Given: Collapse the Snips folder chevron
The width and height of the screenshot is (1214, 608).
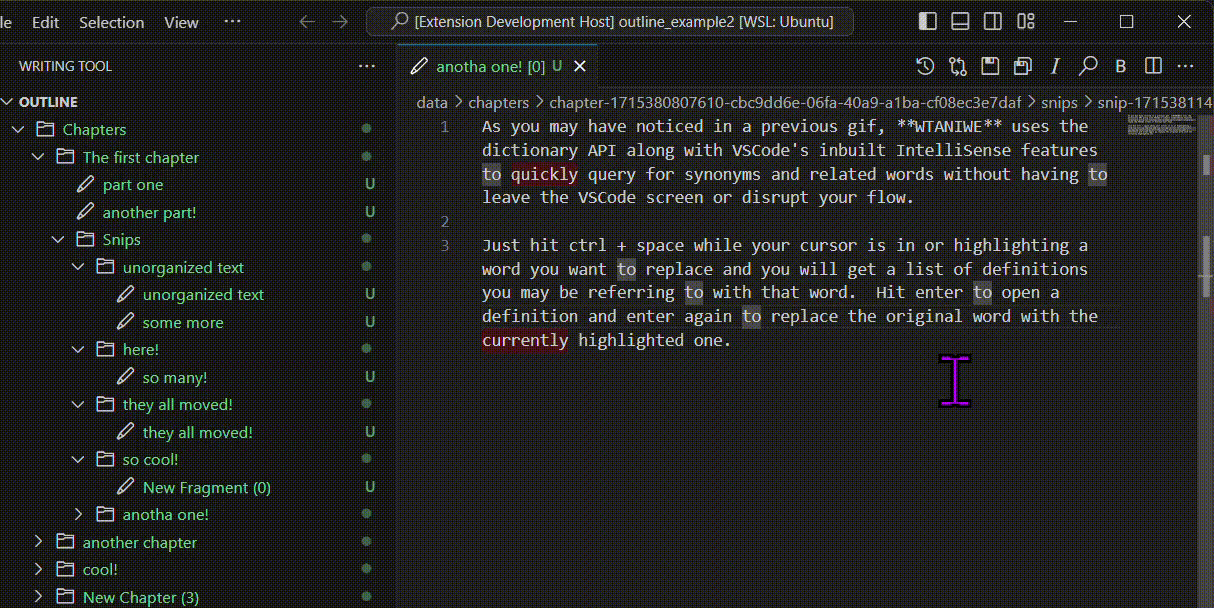Looking at the screenshot, I should click(x=58, y=239).
